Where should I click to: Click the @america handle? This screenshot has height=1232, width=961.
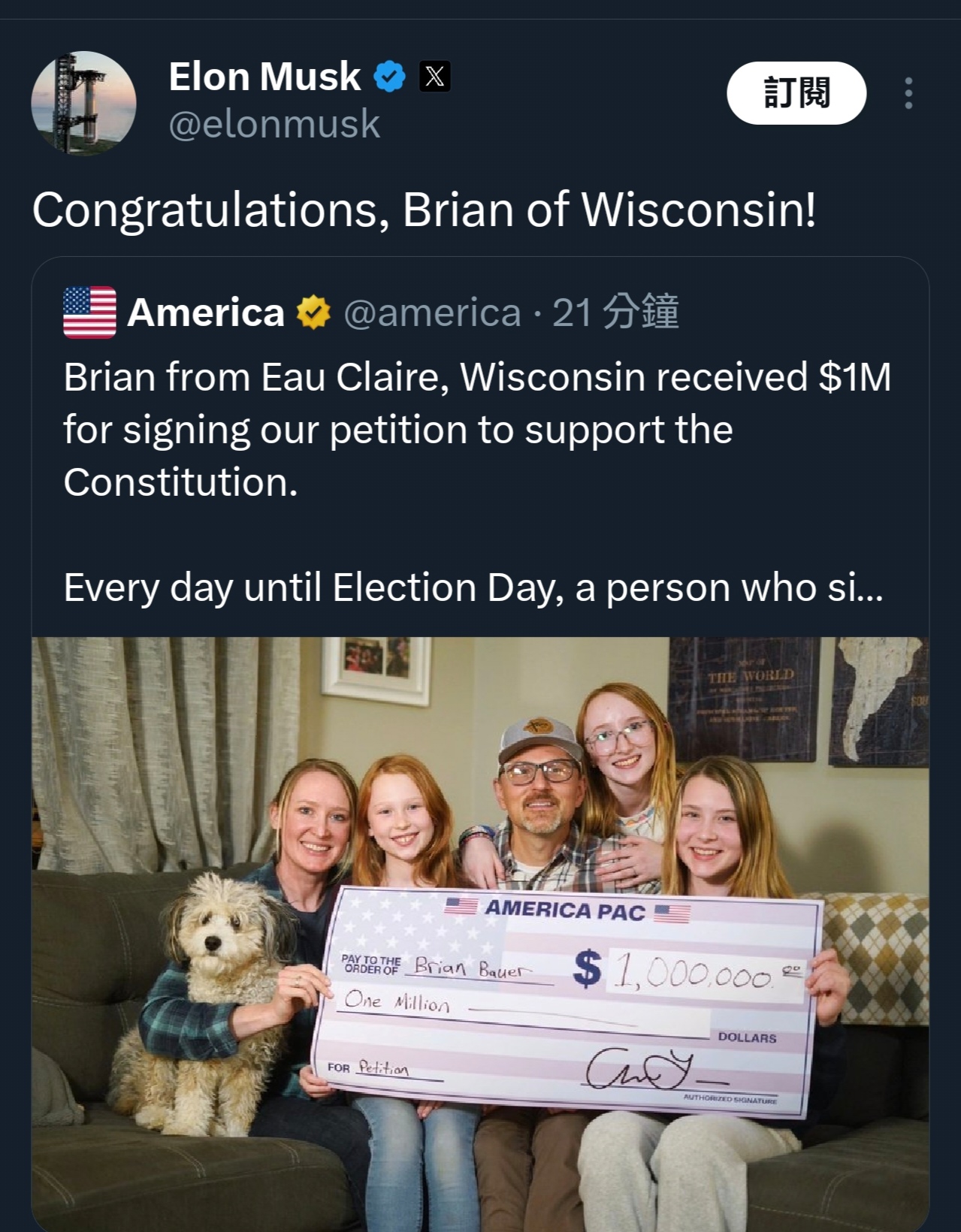point(432,313)
